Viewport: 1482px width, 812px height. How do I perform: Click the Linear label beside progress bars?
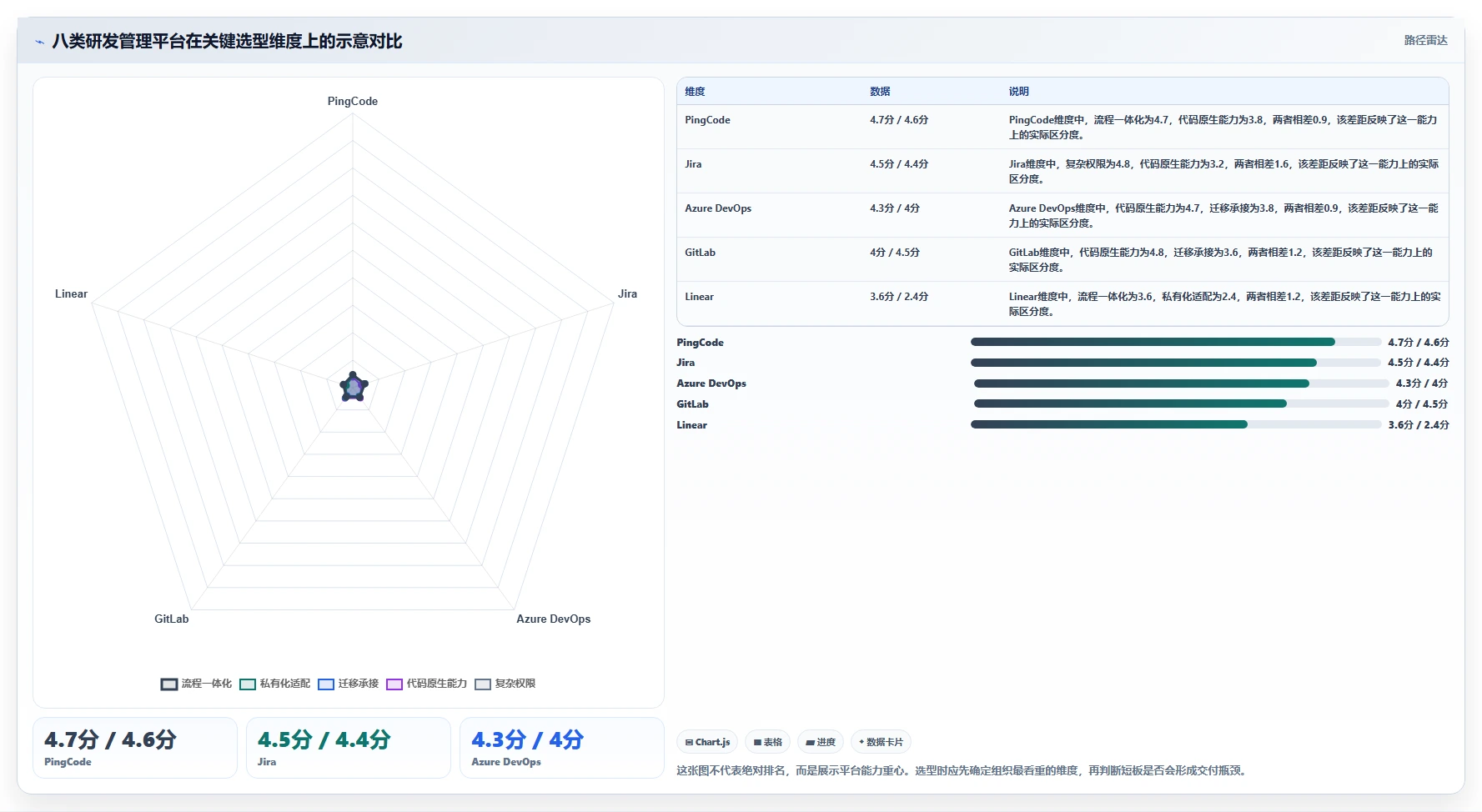click(x=691, y=425)
